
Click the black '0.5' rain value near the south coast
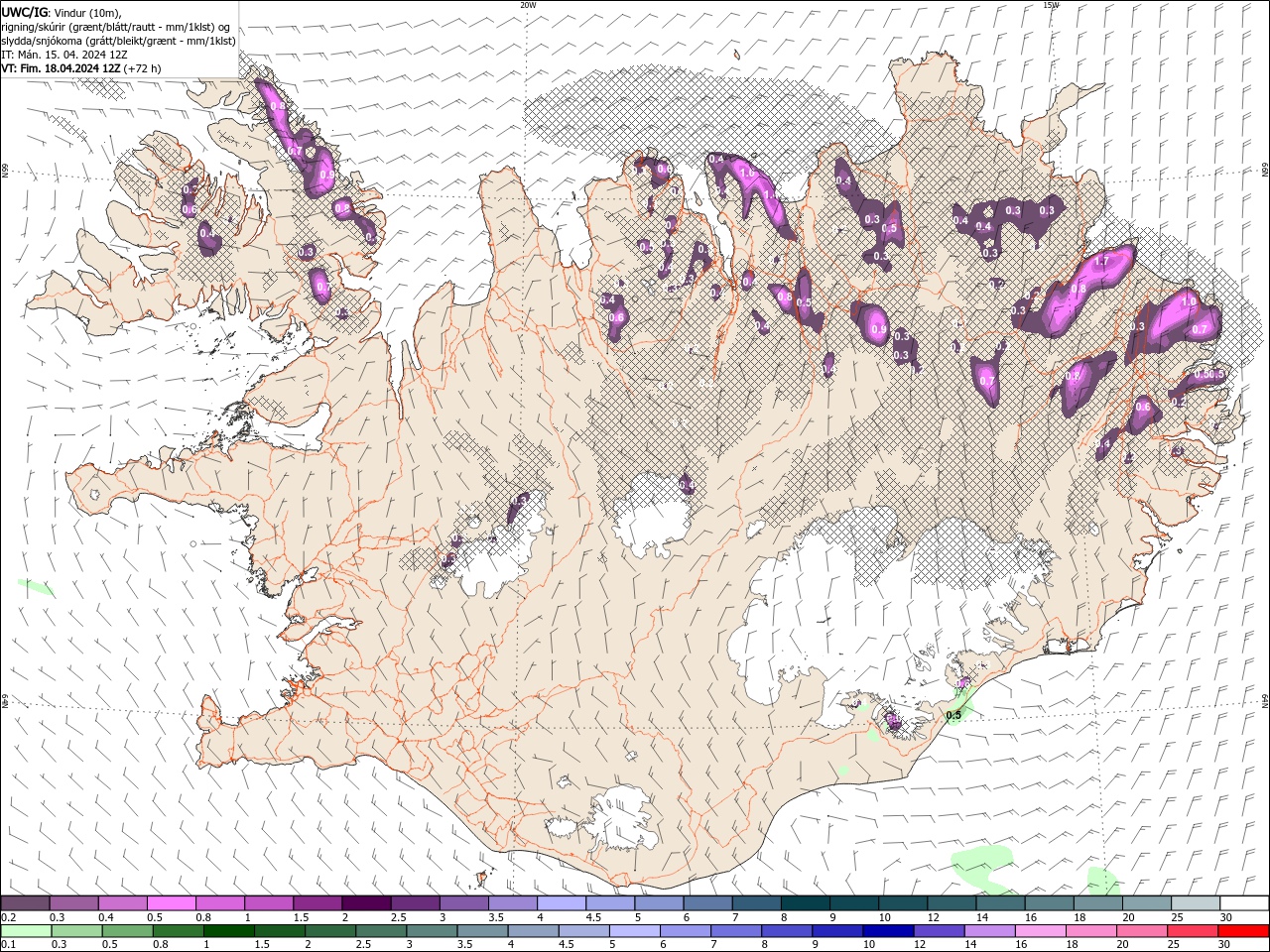953,715
